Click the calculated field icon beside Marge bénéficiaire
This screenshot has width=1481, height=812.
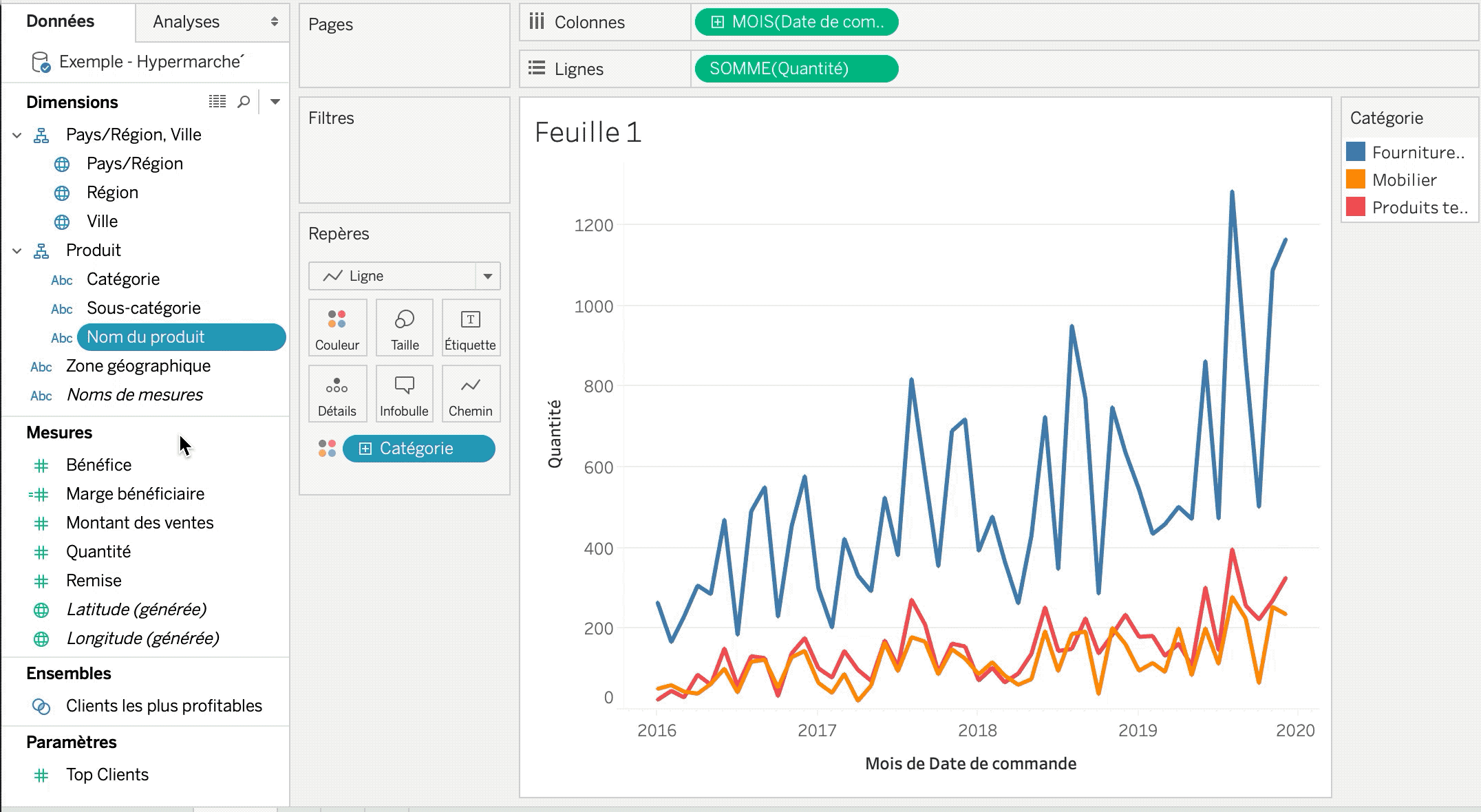39,495
